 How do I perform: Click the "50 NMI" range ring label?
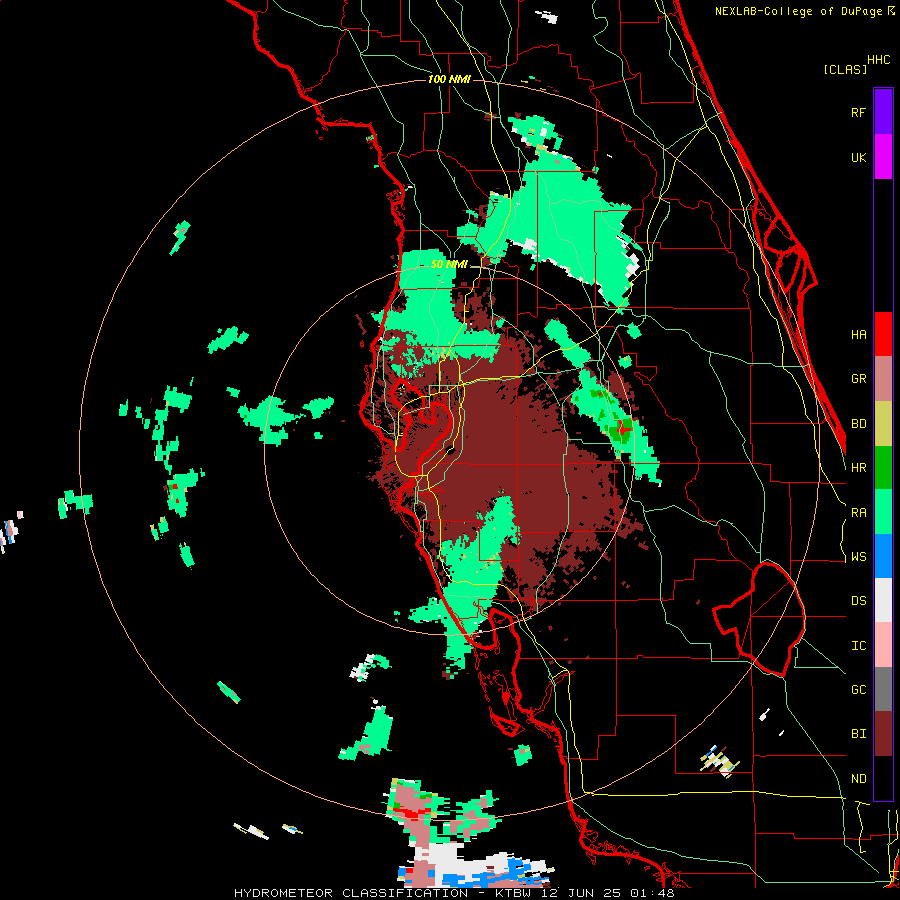click(449, 265)
